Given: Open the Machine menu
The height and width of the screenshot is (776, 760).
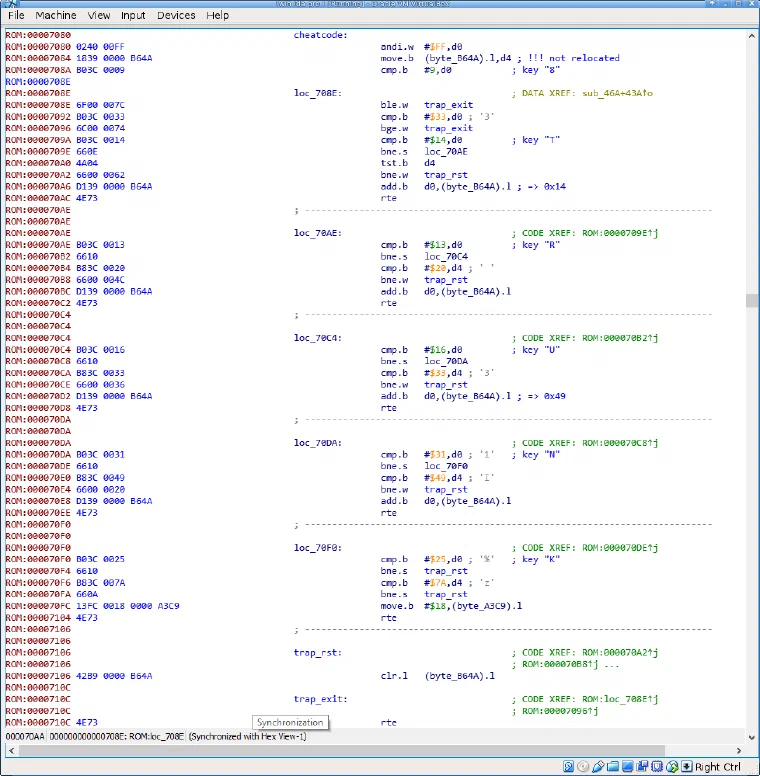Looking at the screenshot, I should pos(56,15).
